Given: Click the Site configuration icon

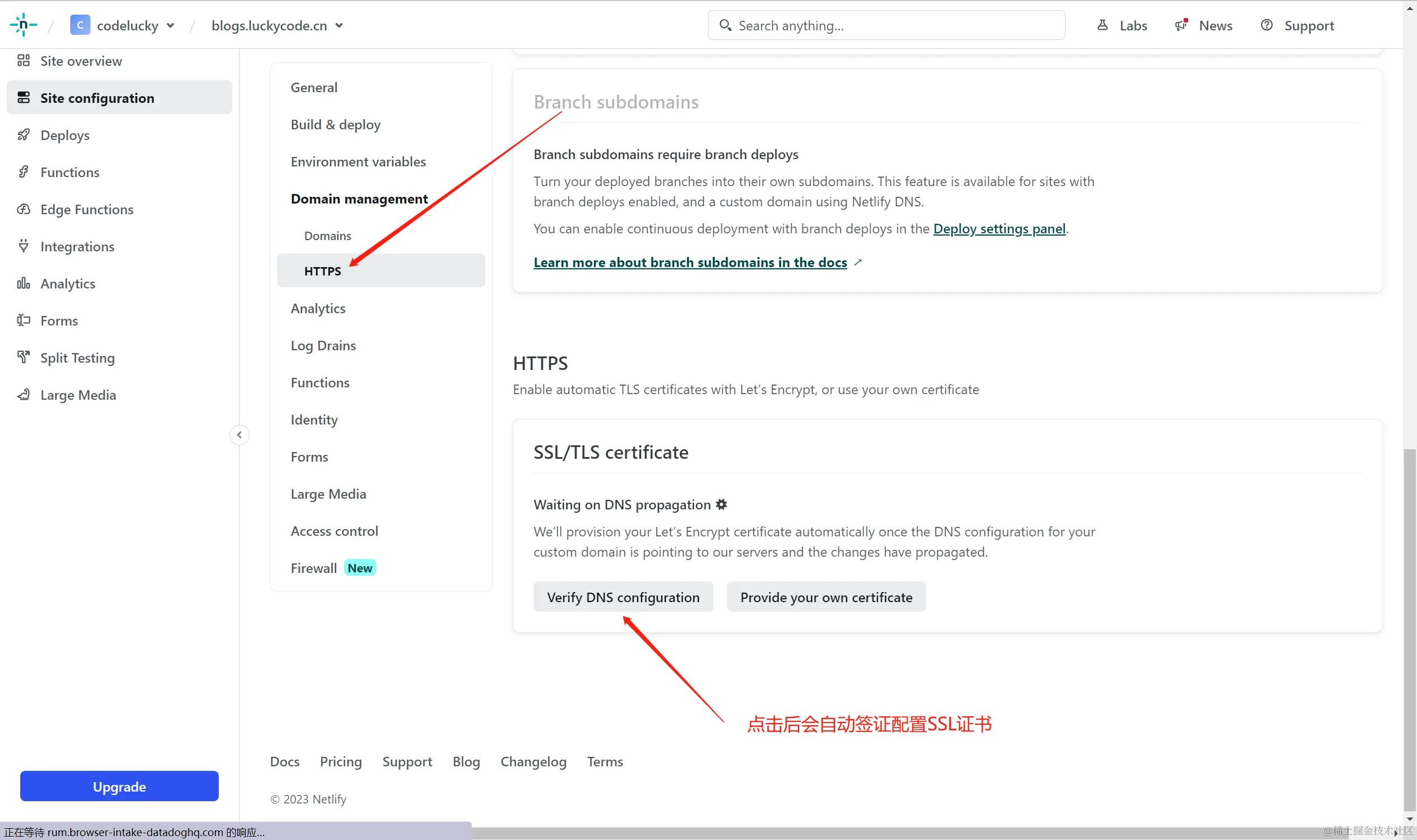Looking at the screenshot, I should pyautogui.click(x=23, y=97).
